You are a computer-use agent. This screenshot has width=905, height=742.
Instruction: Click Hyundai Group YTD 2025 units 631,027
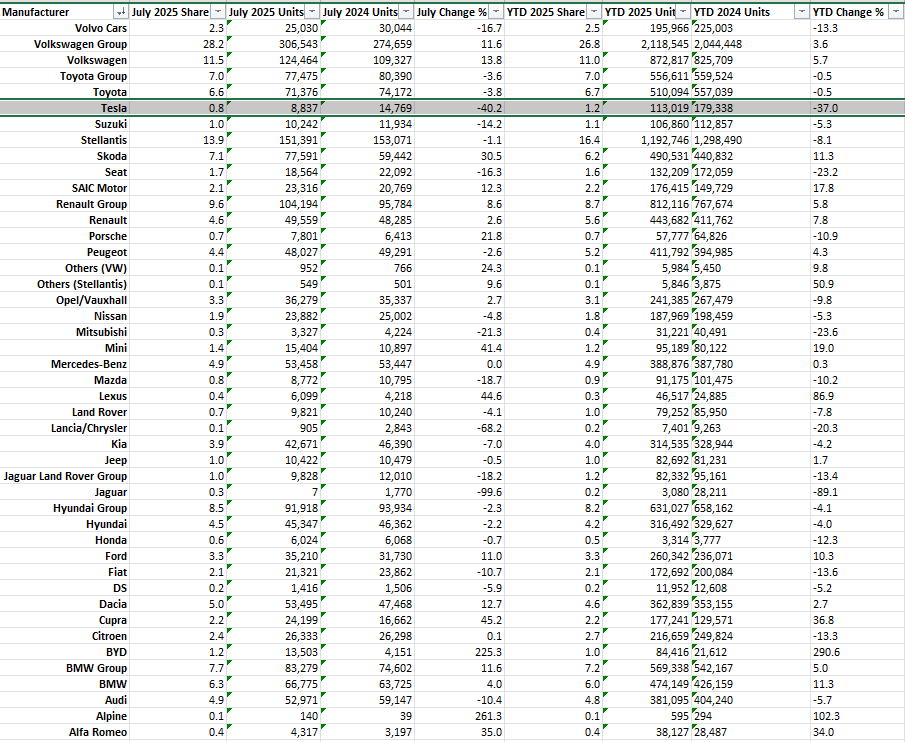tap(647, 508)
